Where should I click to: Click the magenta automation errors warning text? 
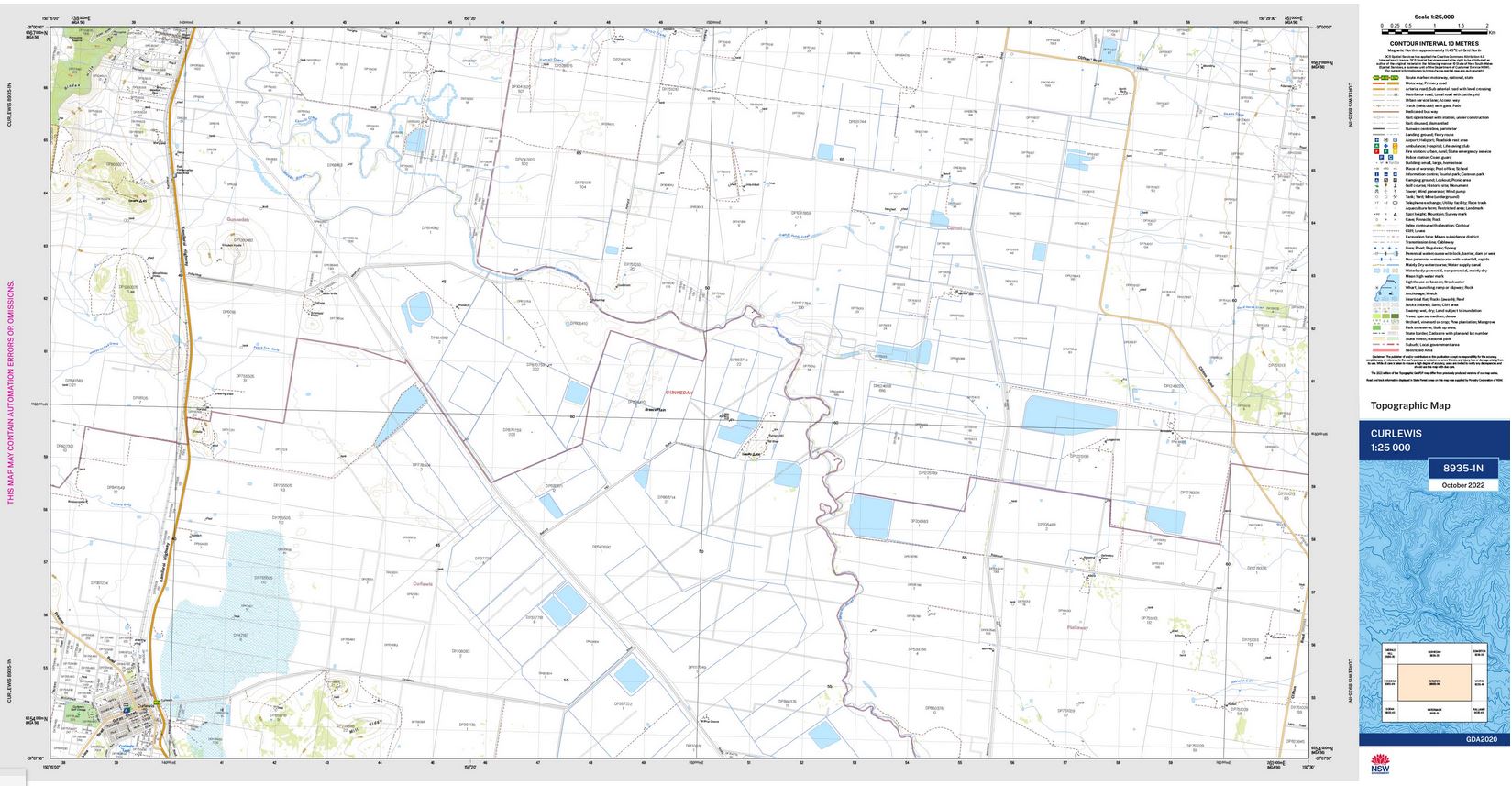coord(11,393)
